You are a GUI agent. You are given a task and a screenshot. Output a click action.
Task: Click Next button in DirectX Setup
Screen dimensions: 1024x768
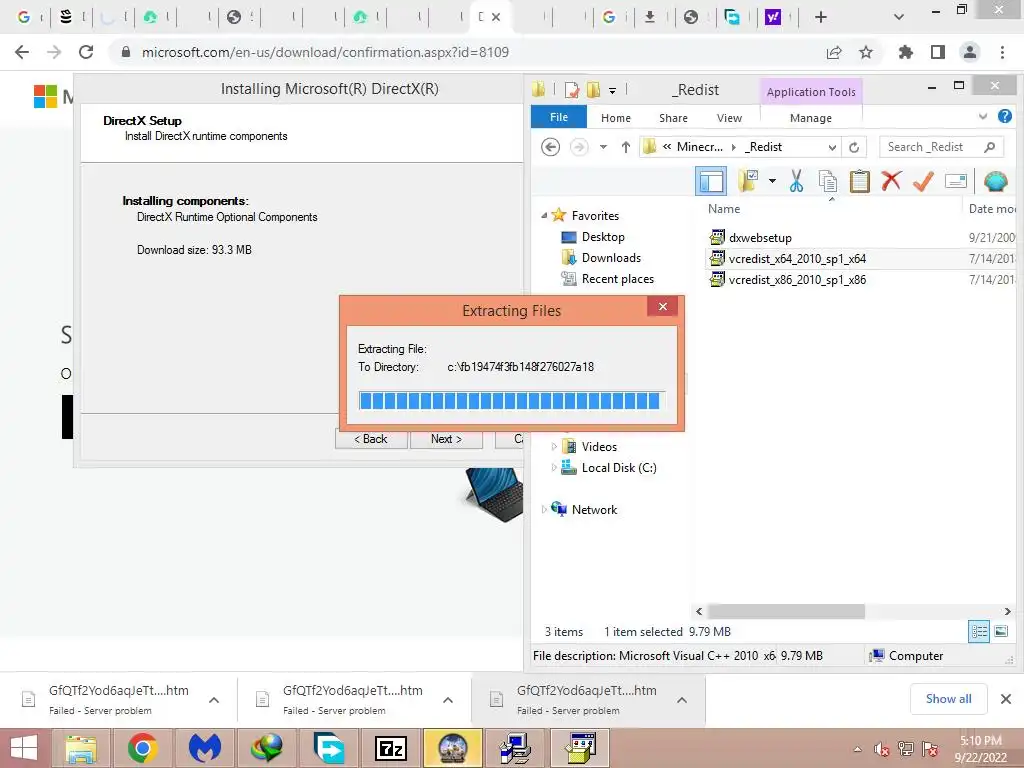446,439
